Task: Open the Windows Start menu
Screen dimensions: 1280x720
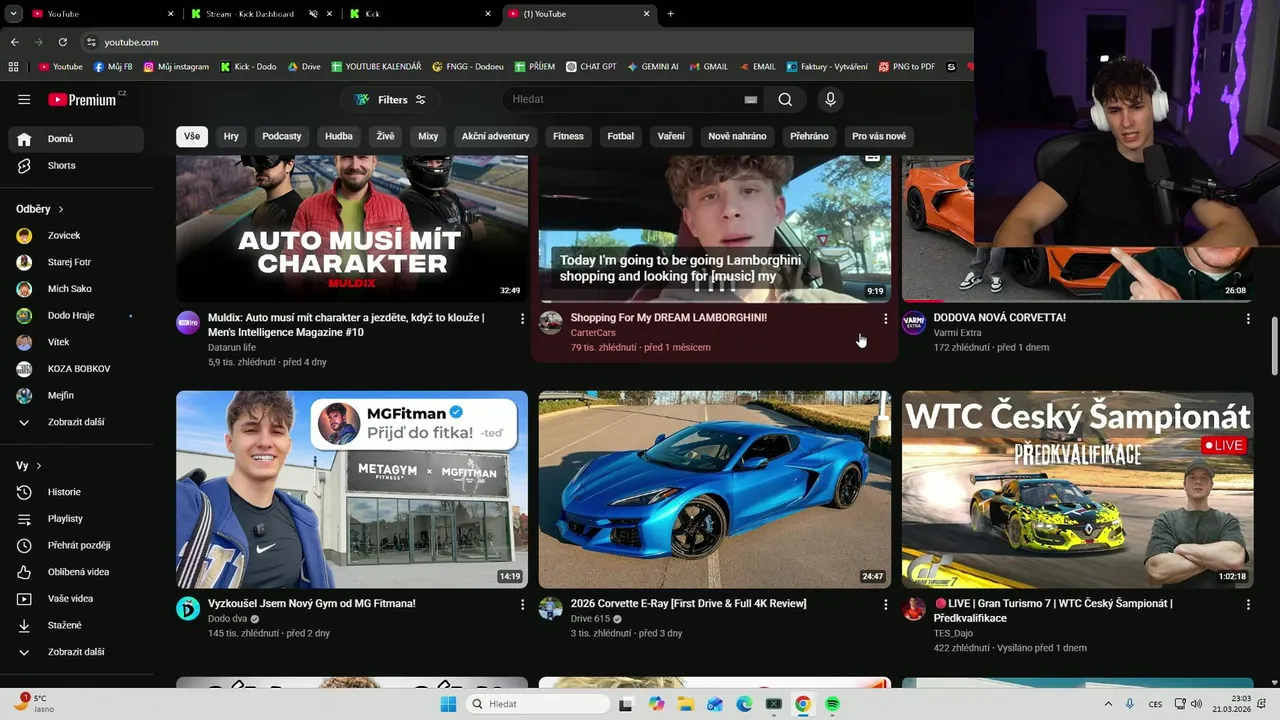Action: tap(448, 704)
